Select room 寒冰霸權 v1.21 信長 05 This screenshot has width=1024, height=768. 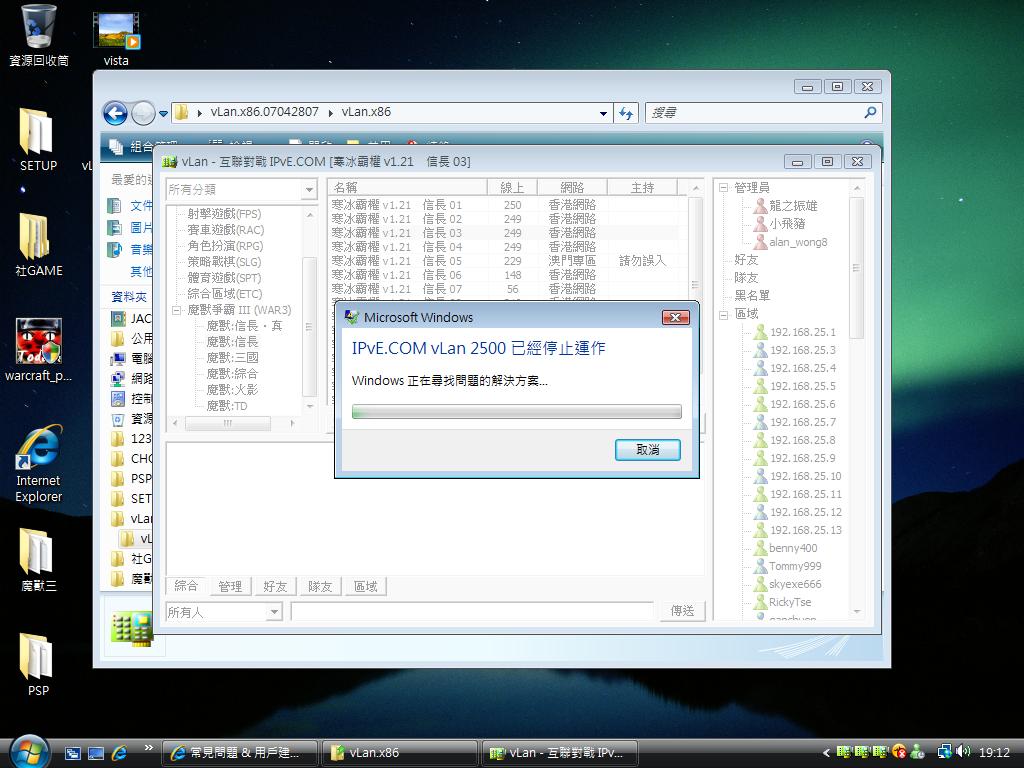click(x=504, y=261)
